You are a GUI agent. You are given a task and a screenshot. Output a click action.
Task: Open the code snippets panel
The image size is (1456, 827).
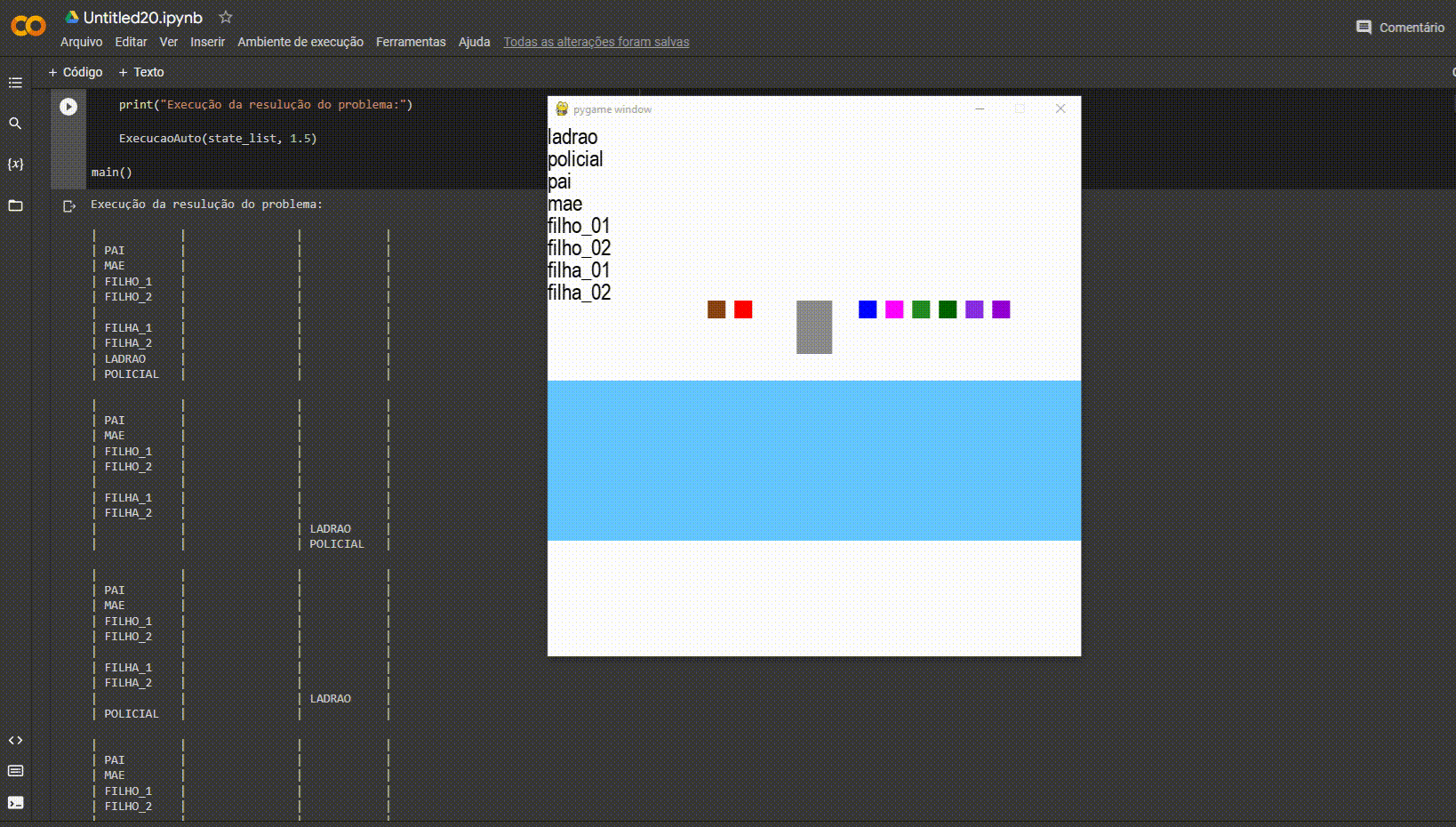tap(15, 739)
